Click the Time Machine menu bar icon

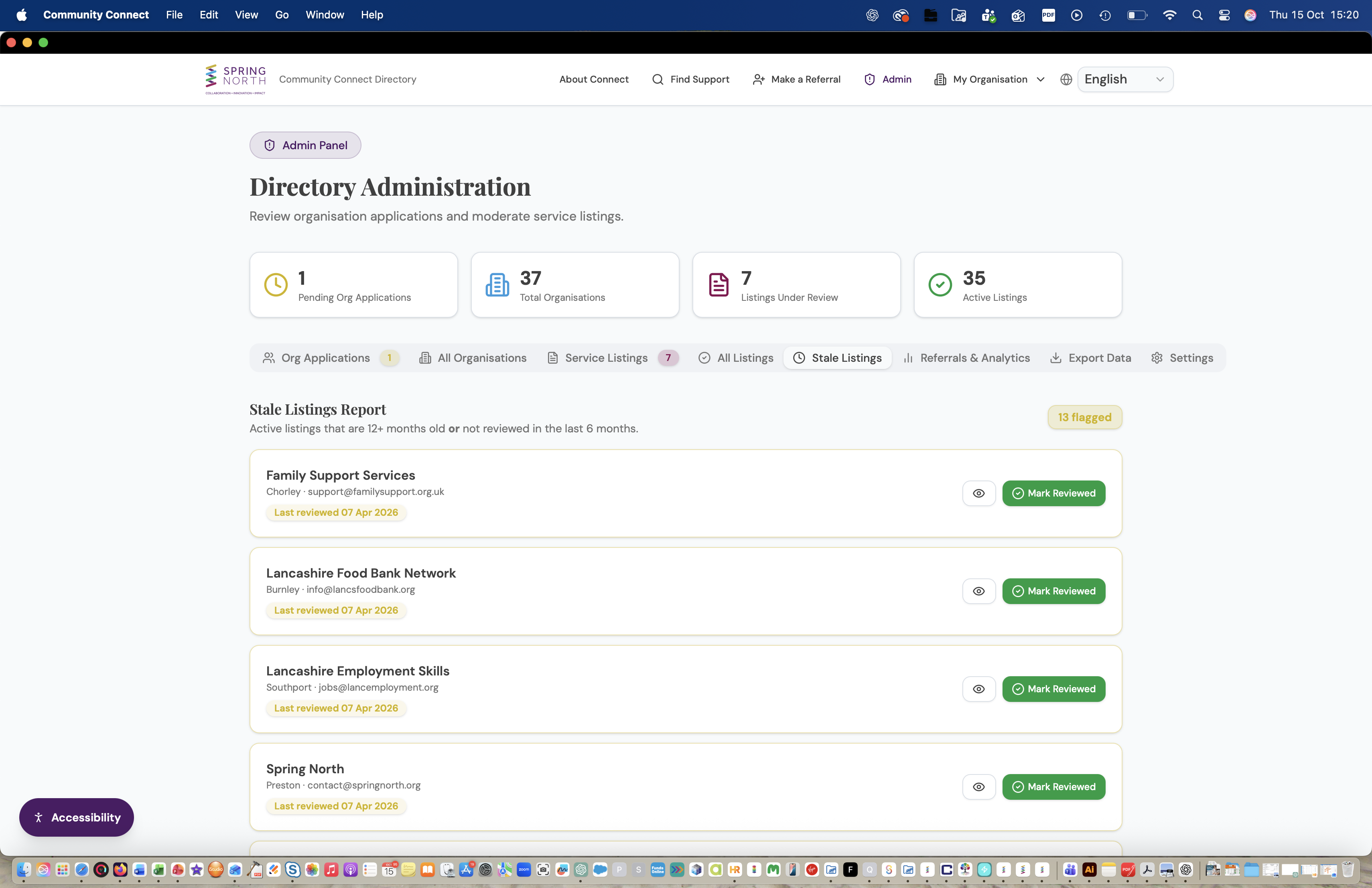[x=1104, y=15]
